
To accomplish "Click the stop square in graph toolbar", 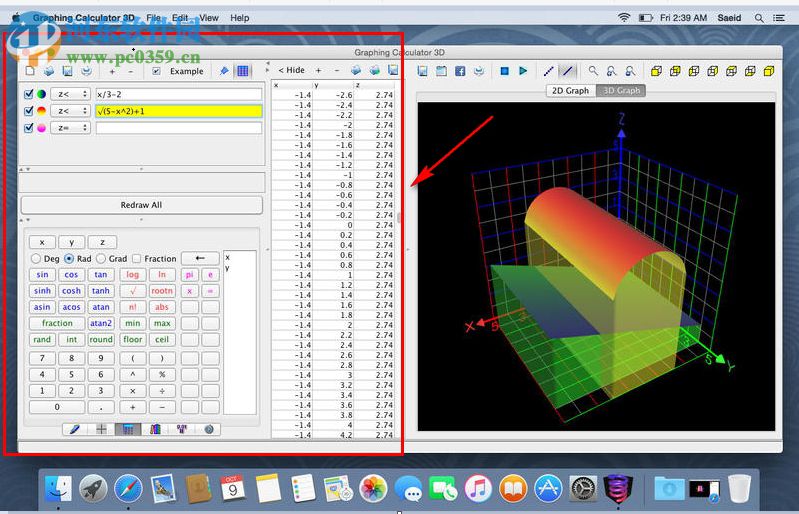I will [504, 71].
